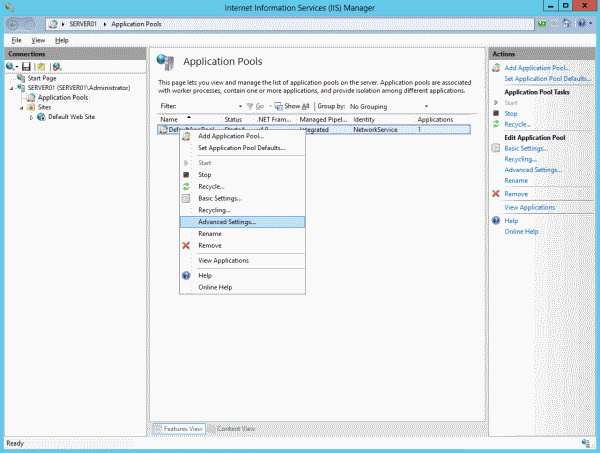Click the Add Application Pool icon in the context menu
Viewport: 600px width, 453px height.
point(186,136)
